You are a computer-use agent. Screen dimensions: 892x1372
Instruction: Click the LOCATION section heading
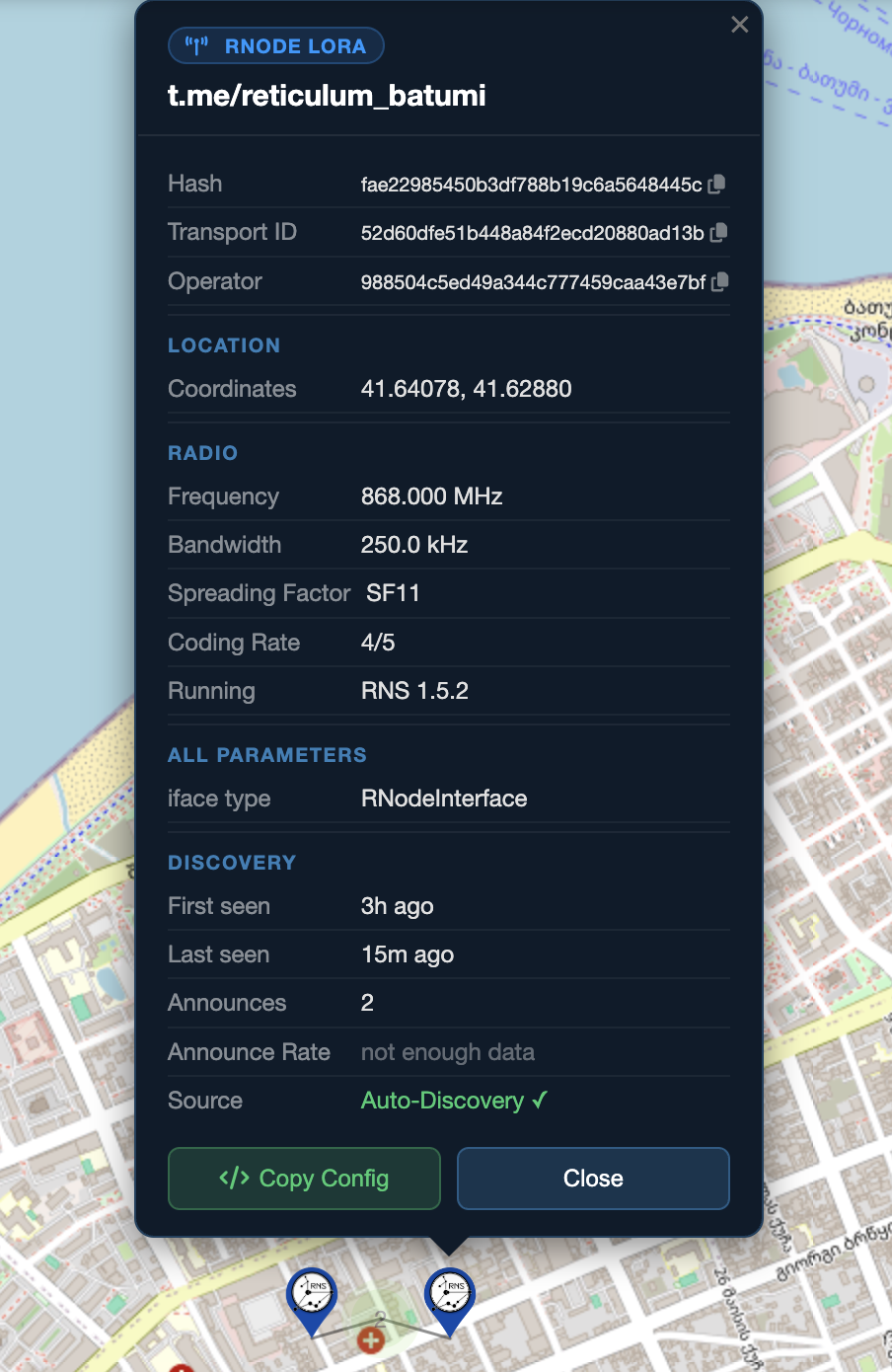coord(224,345)
